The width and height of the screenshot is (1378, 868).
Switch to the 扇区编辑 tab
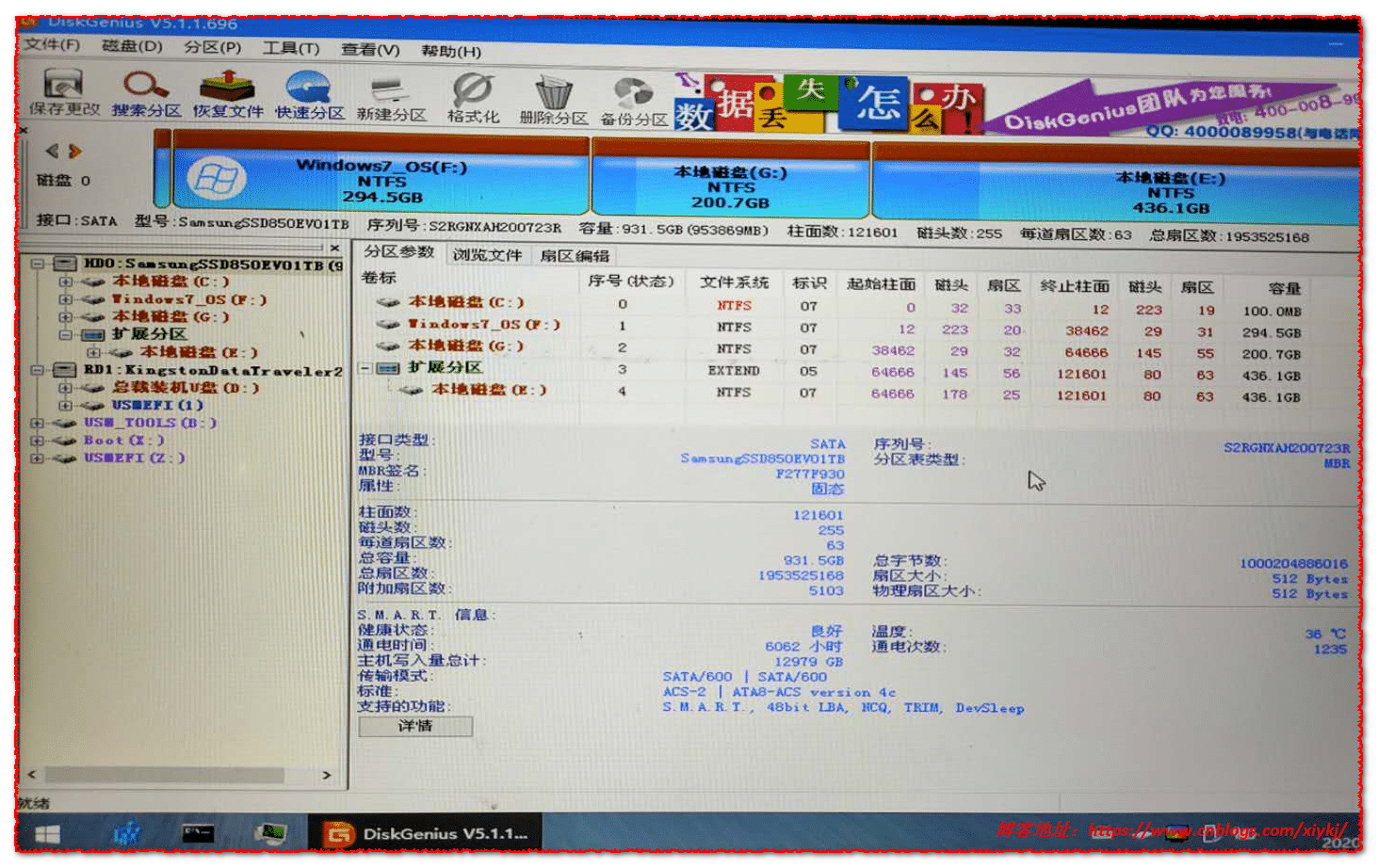click(x=575, y=255)
